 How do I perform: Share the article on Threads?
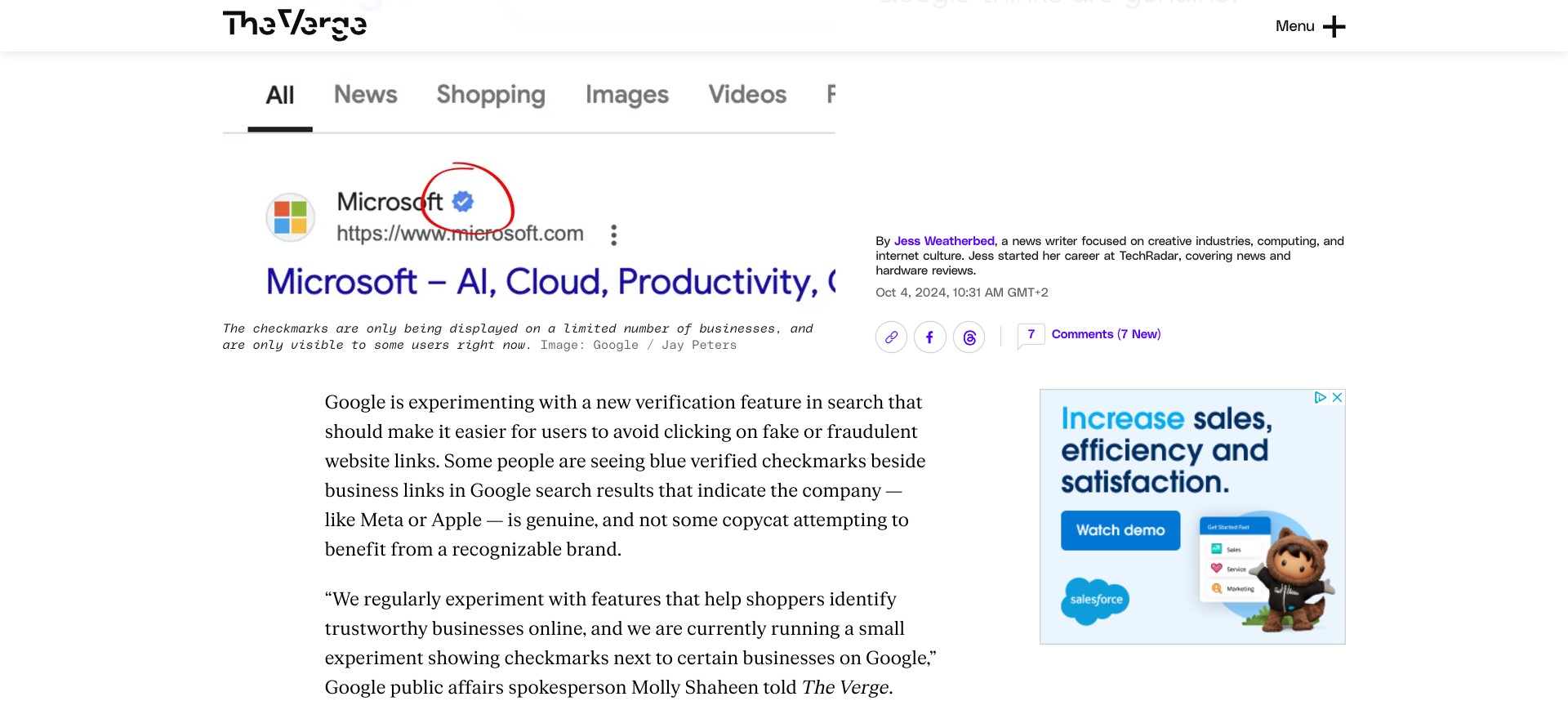pos(969,337)
